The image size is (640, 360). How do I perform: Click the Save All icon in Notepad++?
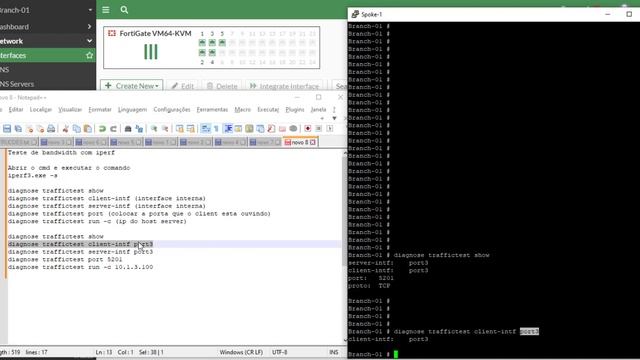tap(18, 129)
